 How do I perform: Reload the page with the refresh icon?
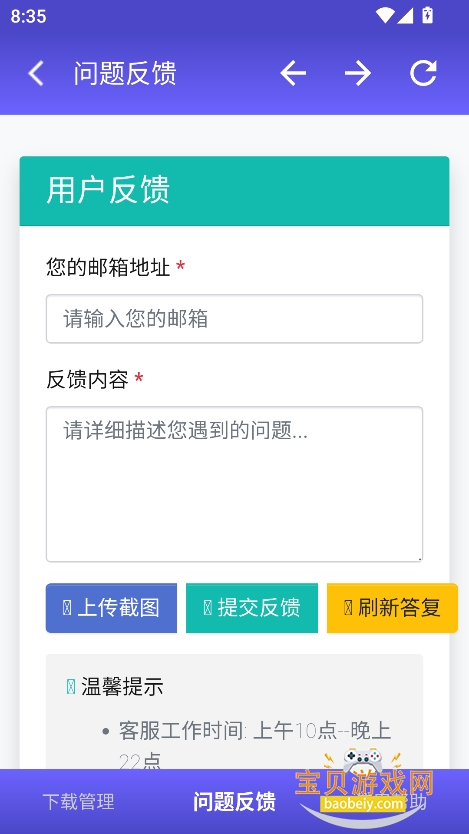pyautogui.click(x=423, y=73)
